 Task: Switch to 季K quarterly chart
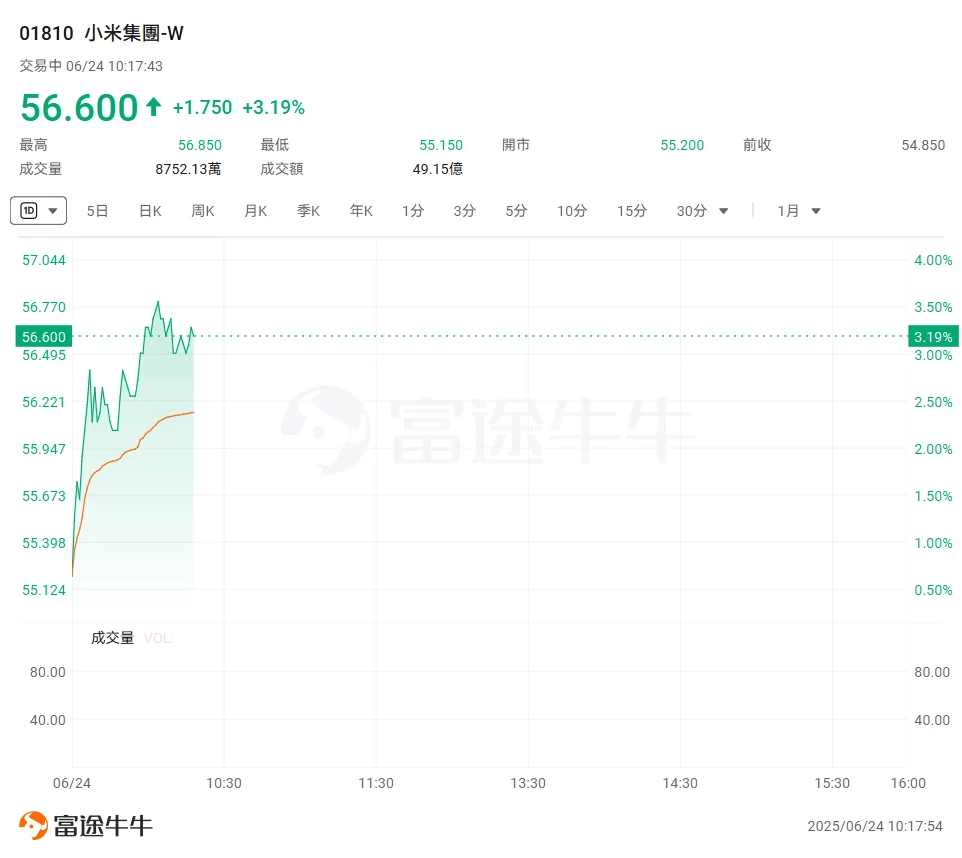[x=308, y=211]
